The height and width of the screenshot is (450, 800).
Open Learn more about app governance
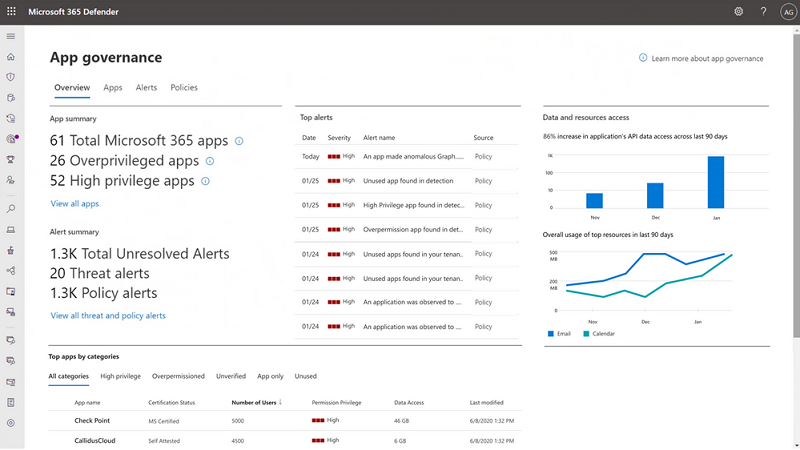[702, 59]
